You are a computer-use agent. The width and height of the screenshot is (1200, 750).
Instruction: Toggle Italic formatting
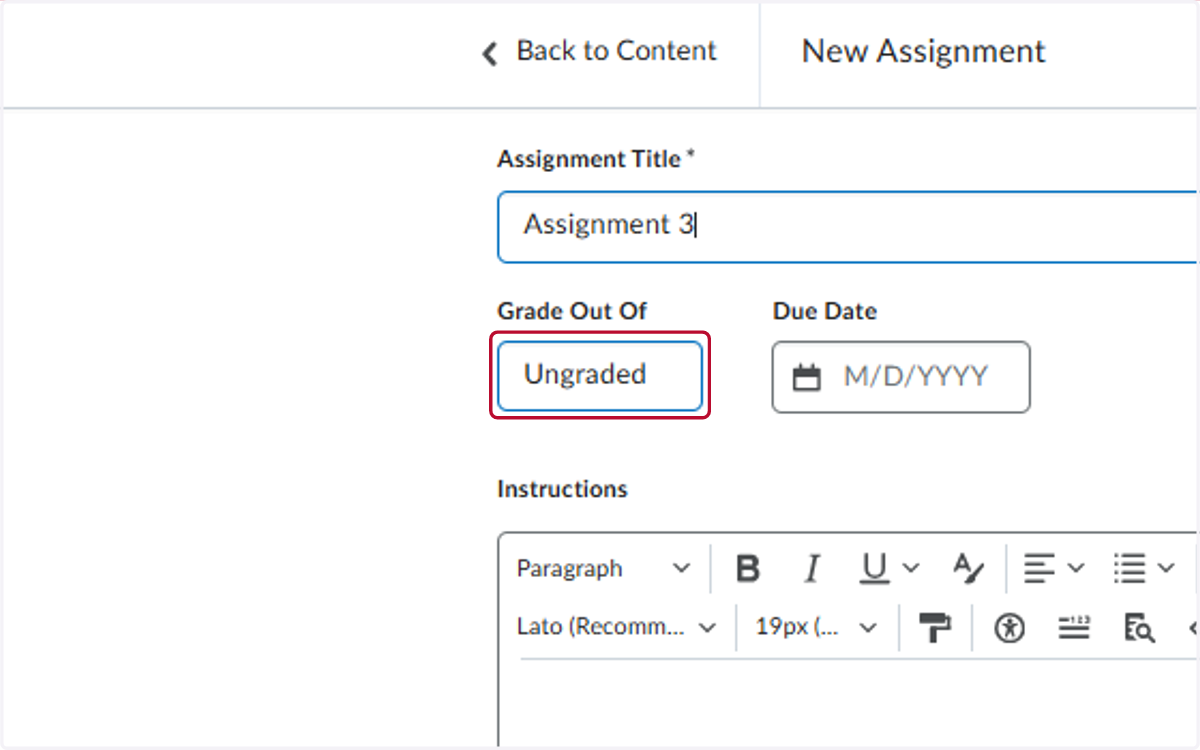click(811, 569)
